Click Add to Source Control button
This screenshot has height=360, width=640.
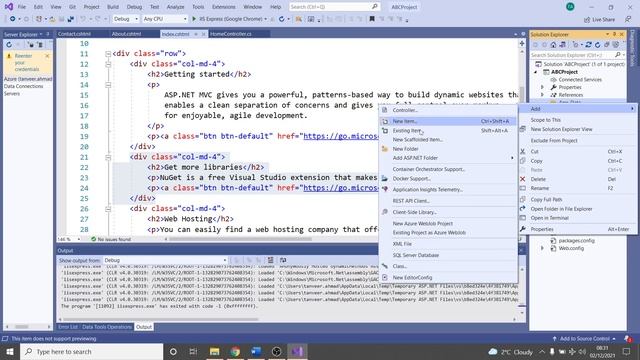coord(584,339)
